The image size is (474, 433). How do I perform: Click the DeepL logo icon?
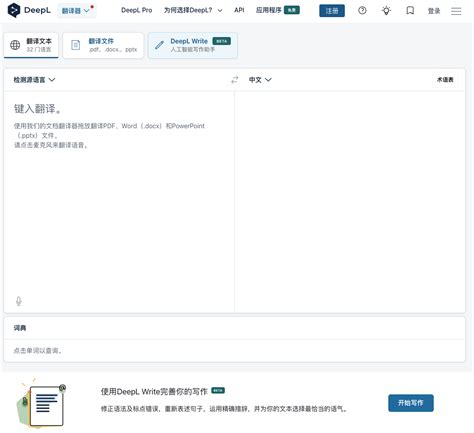click(x=14, y=10)
